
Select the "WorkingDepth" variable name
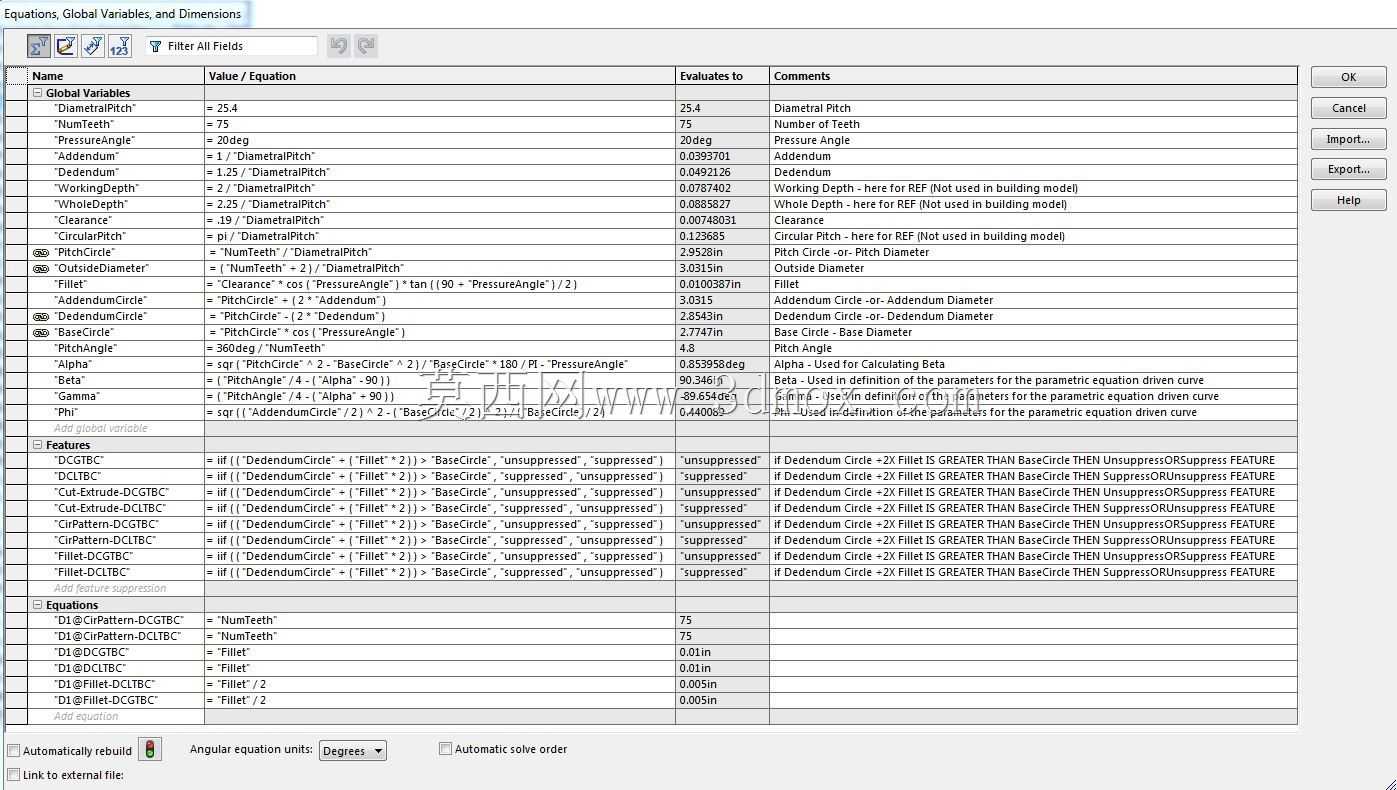[96, 188]
